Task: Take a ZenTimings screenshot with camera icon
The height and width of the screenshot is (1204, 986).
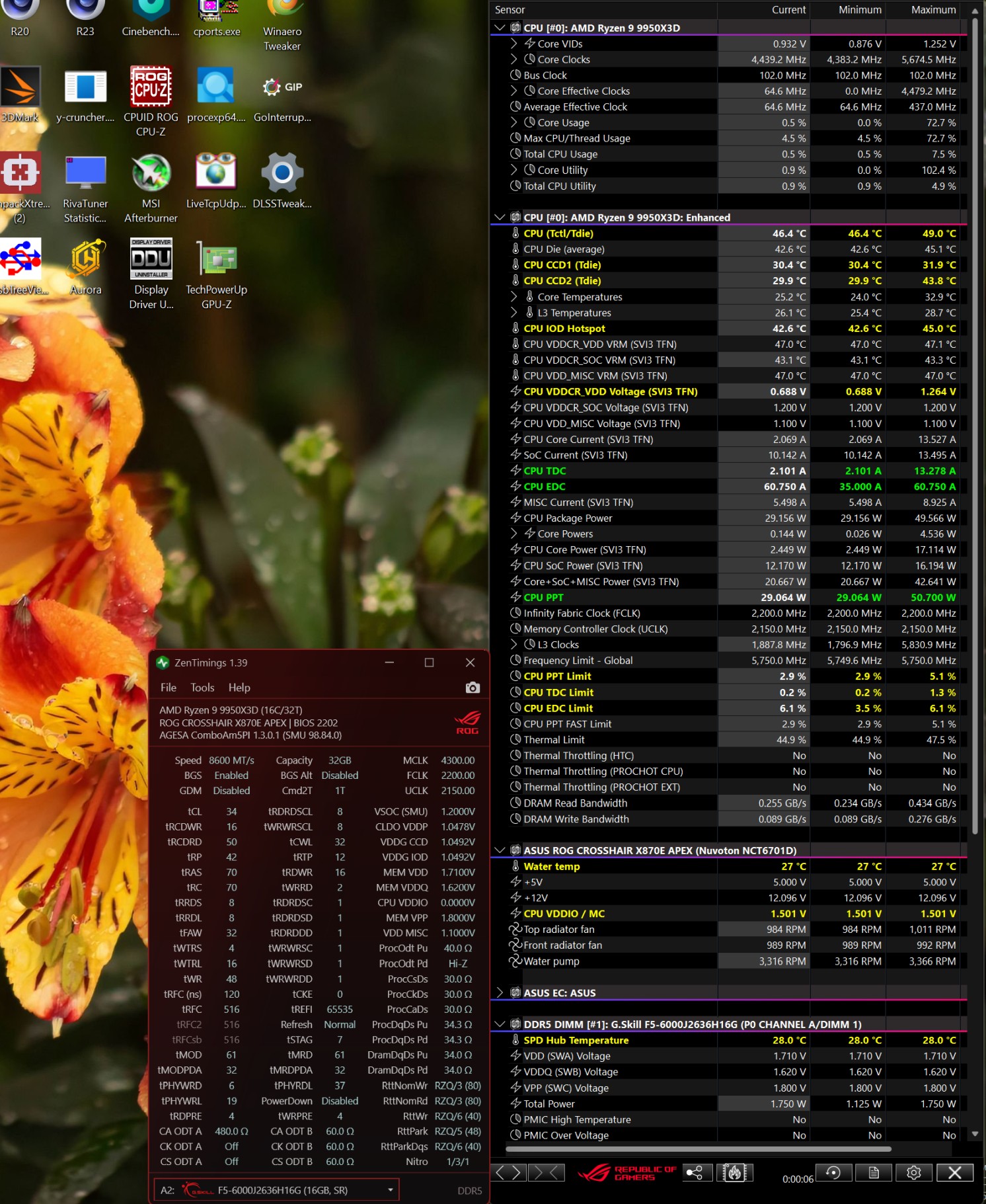Action: pos(473,688)
